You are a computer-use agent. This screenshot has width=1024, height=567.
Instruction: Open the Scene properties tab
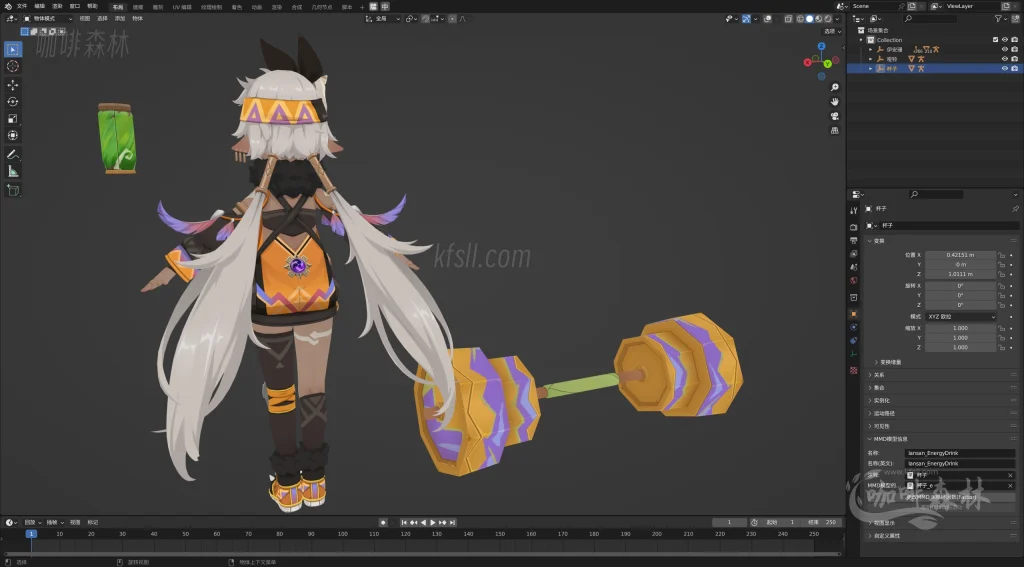tap(854, 267)
